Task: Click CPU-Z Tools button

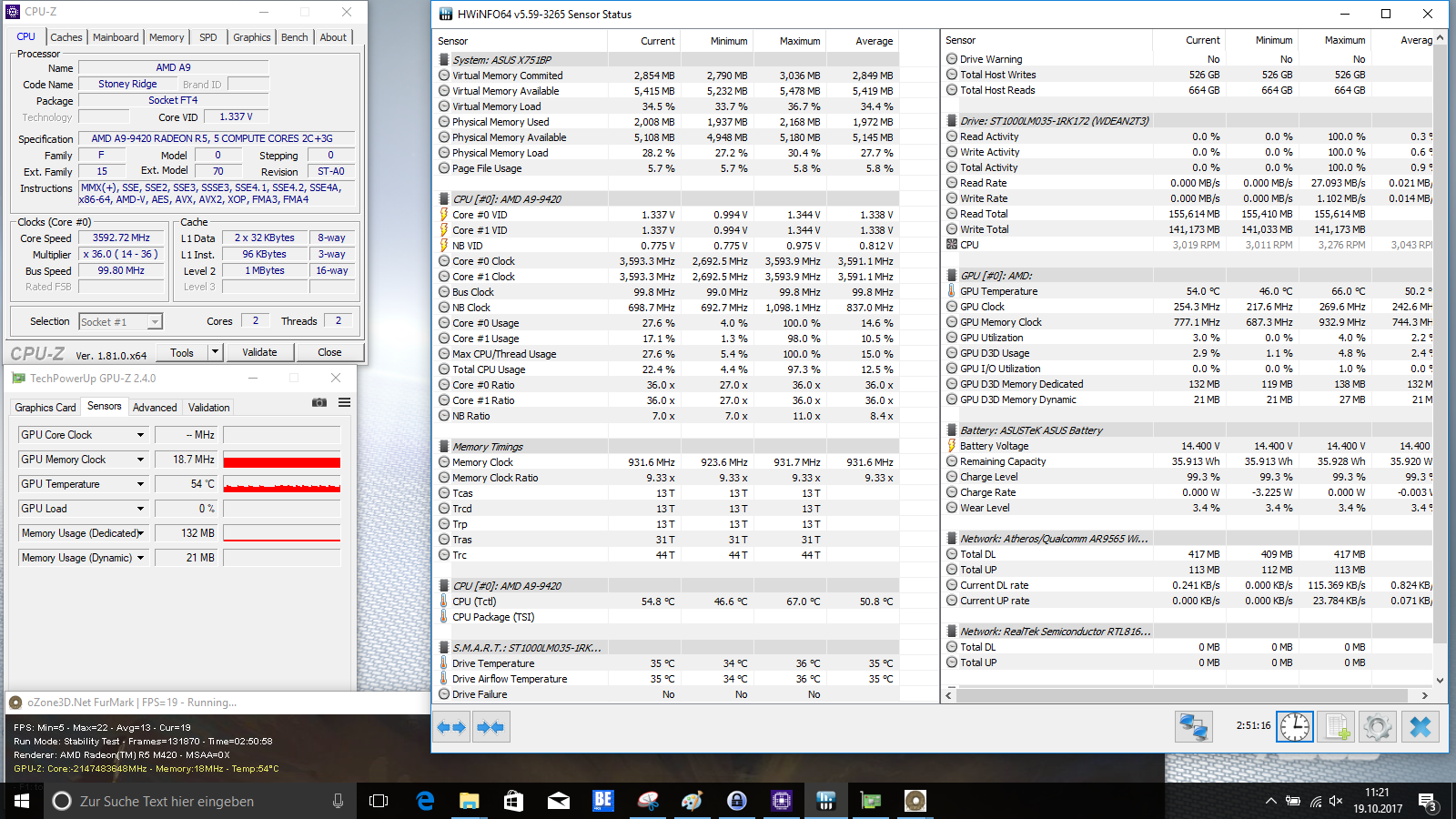Action: [182, 352]
